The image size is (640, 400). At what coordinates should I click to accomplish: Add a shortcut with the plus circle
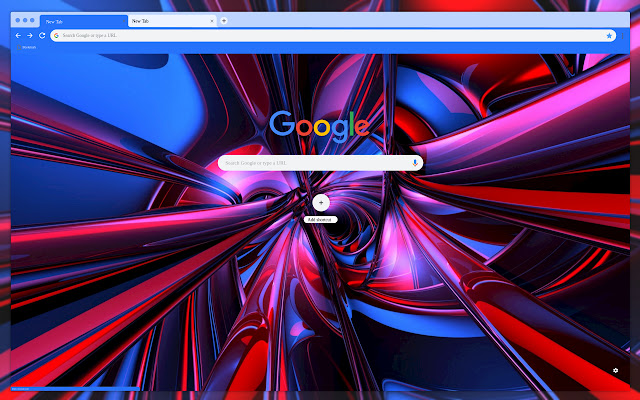(321, 202)
